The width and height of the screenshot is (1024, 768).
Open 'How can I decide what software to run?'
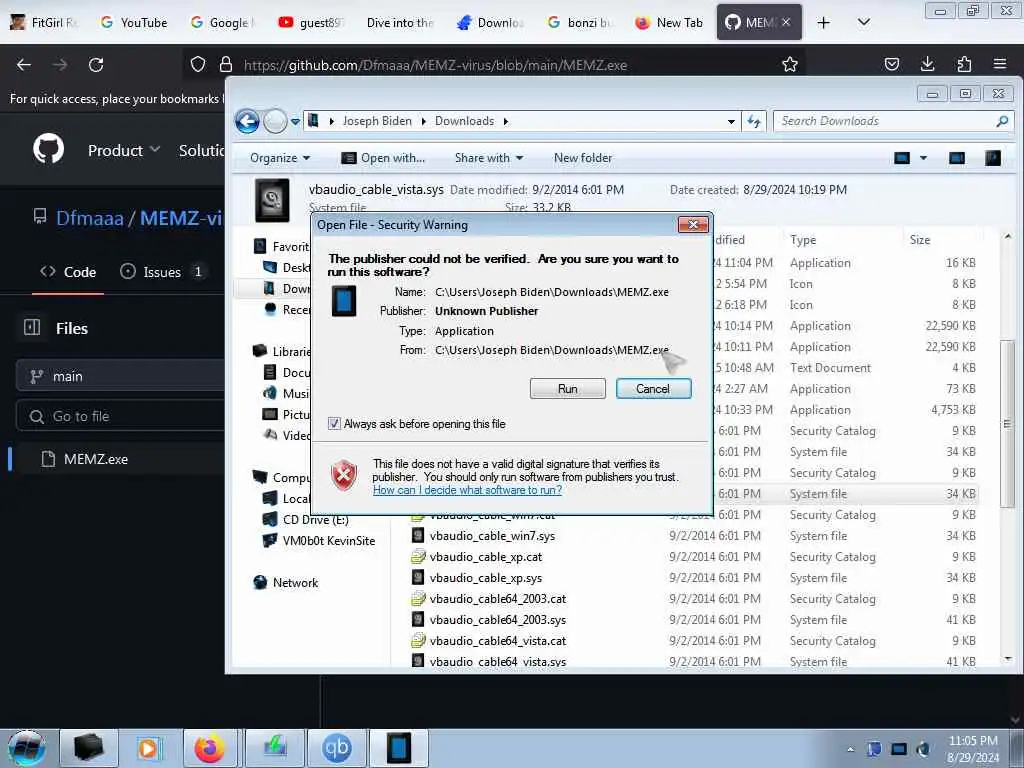click(x=467, y=490)
